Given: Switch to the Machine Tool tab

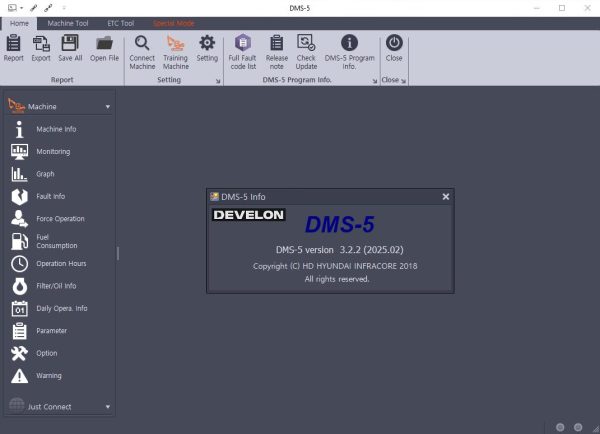Looking at the screenshot, I should (x=68, y=23).
